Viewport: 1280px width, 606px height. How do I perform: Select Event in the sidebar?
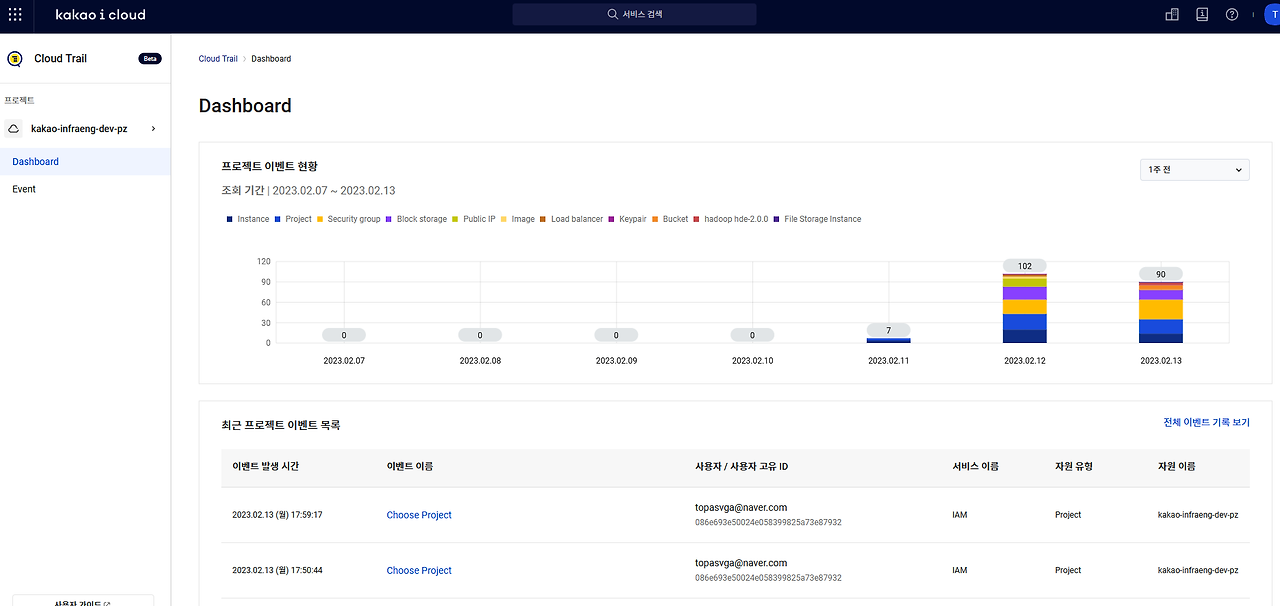coord(85,189)
